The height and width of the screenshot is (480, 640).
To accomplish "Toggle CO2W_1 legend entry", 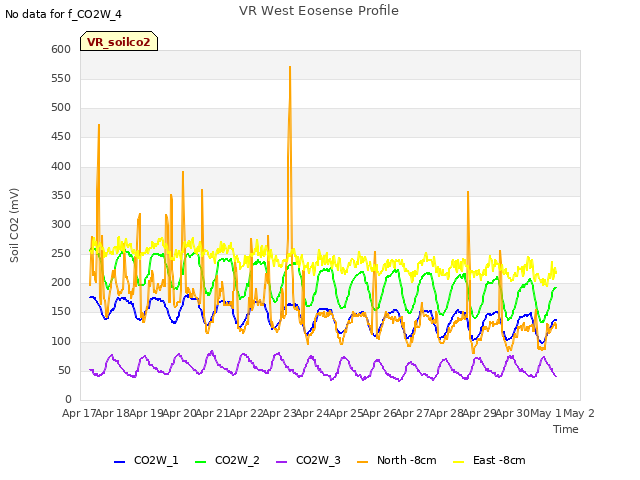I will point(146,460).
